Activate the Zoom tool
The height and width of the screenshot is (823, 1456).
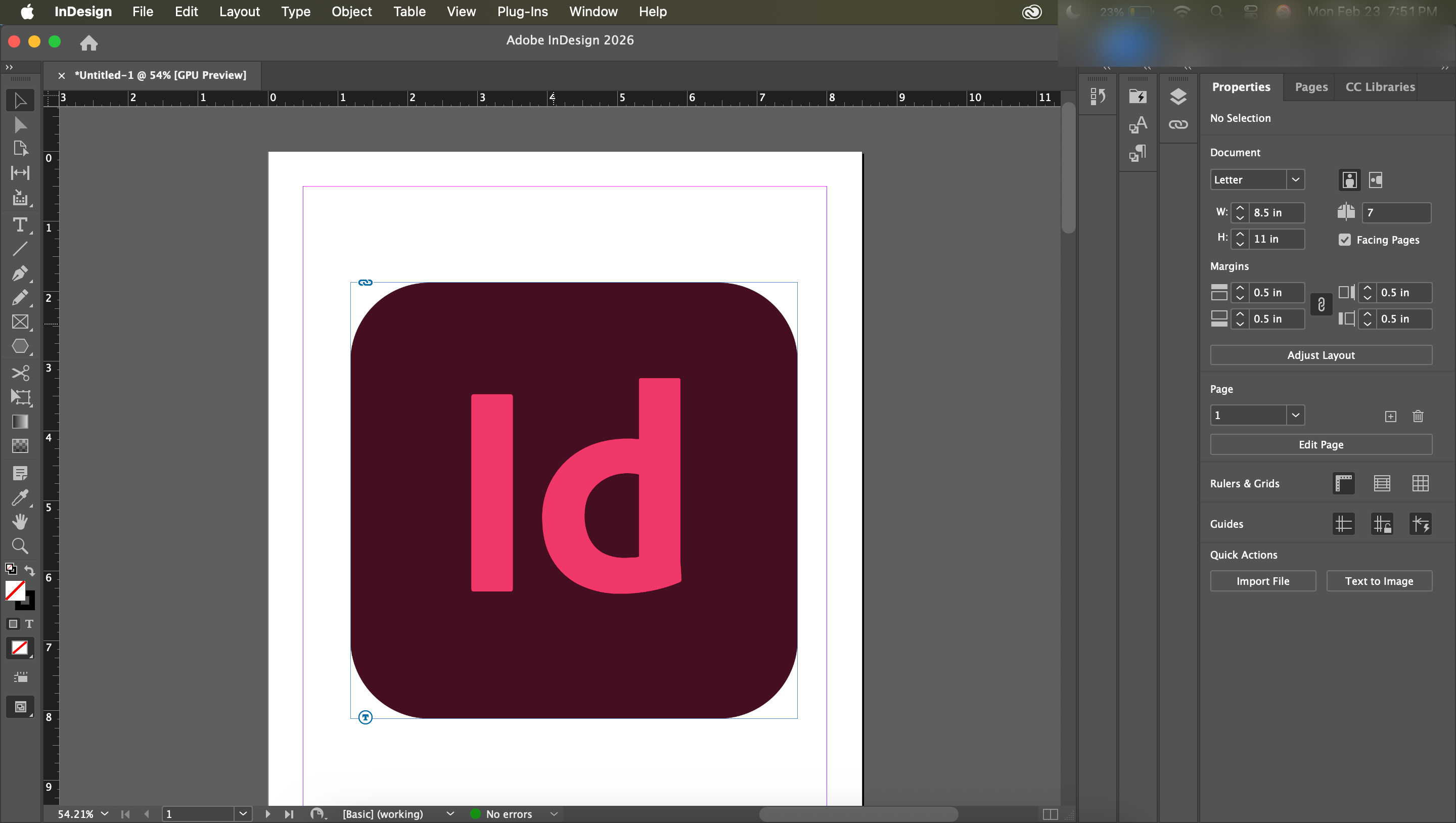(x=20, y=545)
